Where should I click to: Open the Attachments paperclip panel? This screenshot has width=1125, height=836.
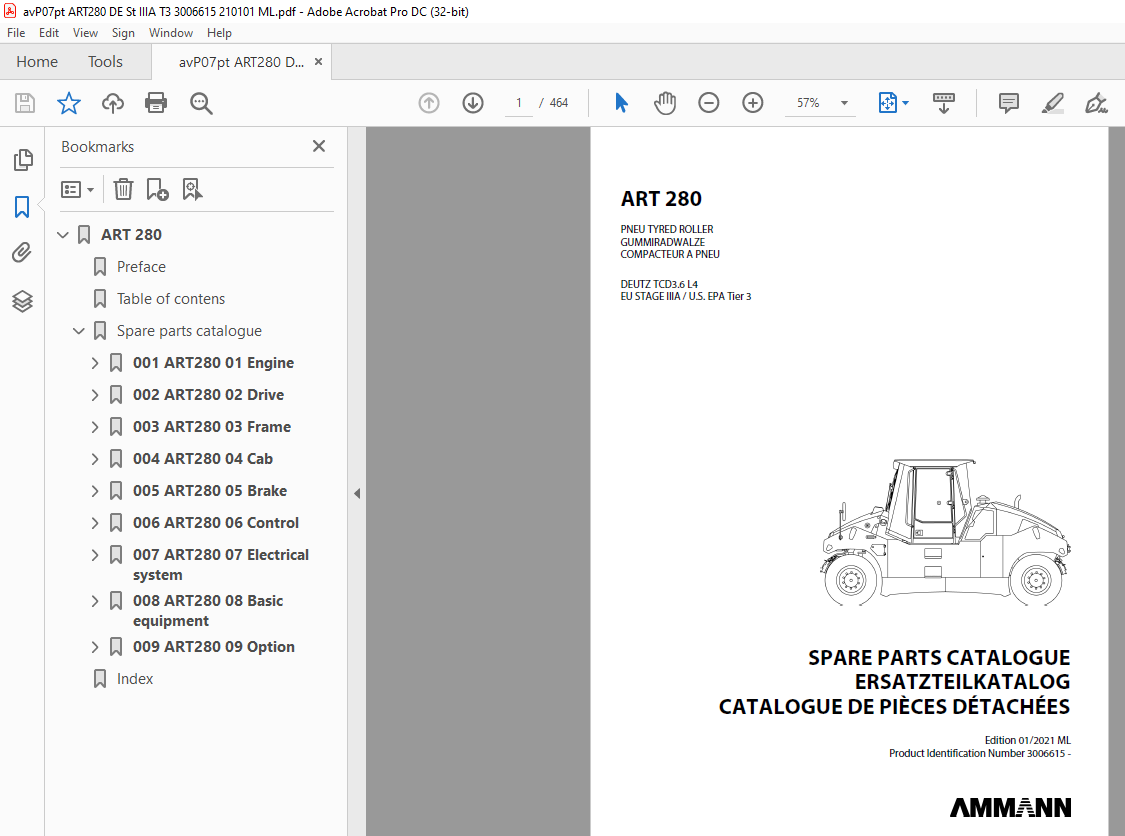tap(22, 253)
